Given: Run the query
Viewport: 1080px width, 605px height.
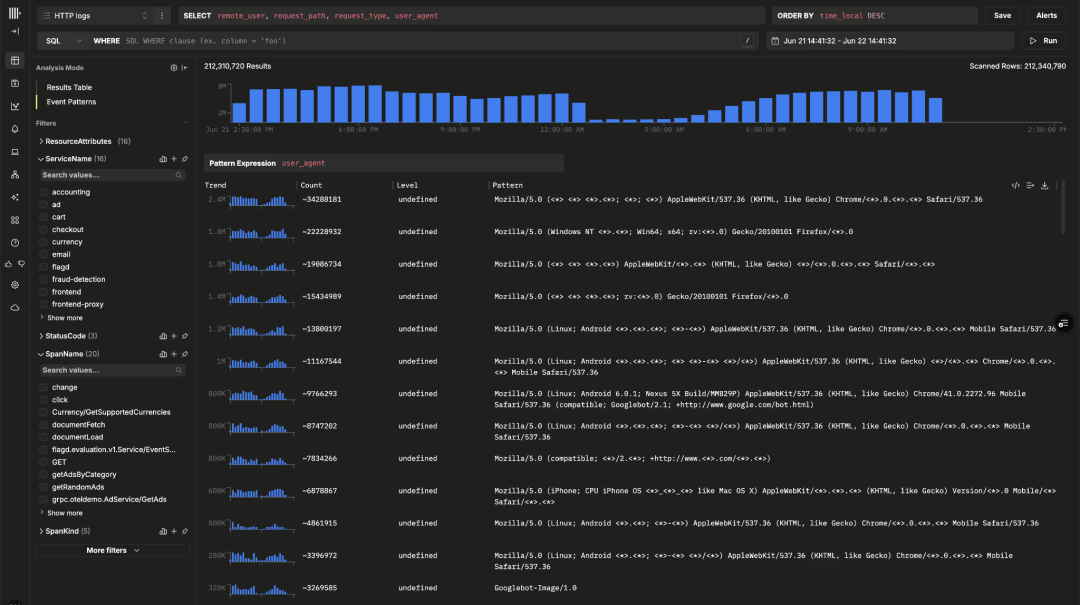Looking at the screenshot, I should [x=1043, y=41].
